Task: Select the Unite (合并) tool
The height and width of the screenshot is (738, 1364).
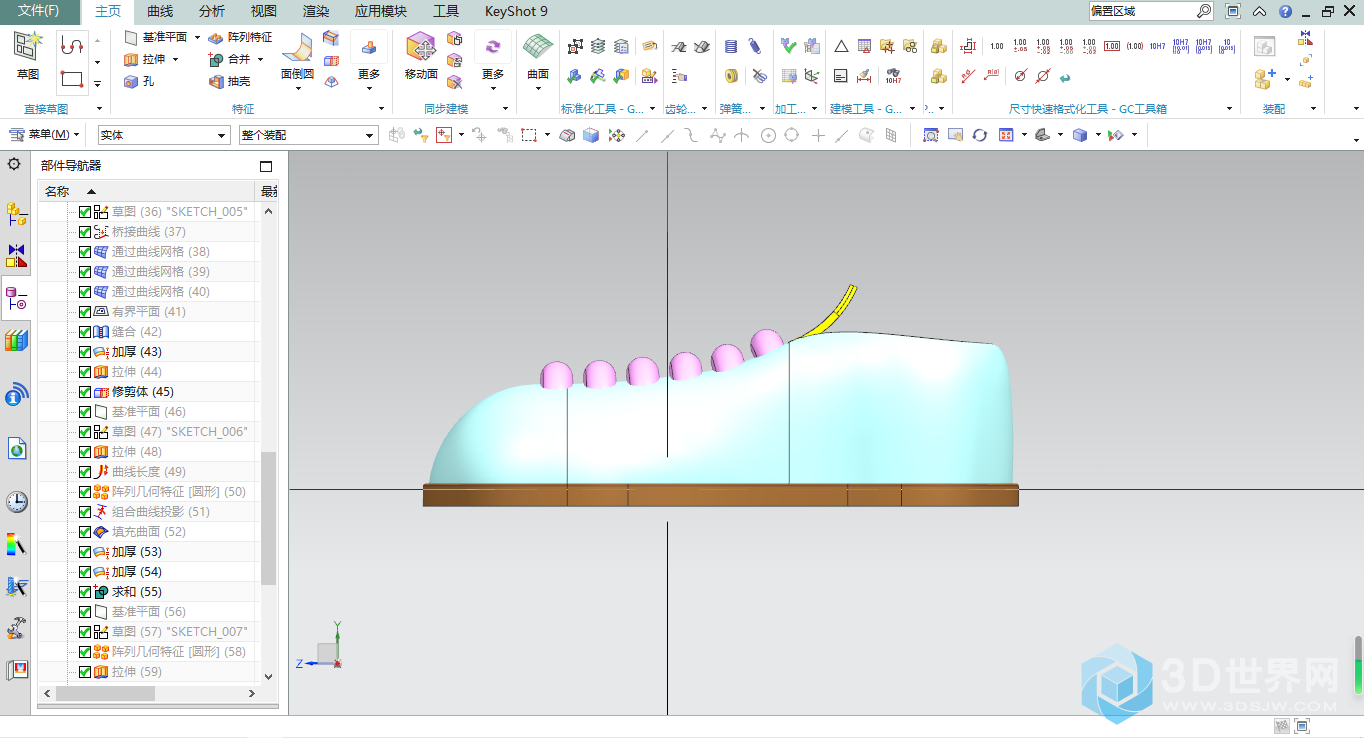Action: tap(230, 59)
